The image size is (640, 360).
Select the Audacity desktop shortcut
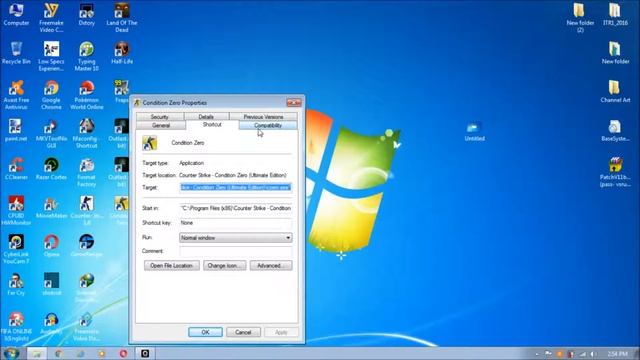(51, 323)
